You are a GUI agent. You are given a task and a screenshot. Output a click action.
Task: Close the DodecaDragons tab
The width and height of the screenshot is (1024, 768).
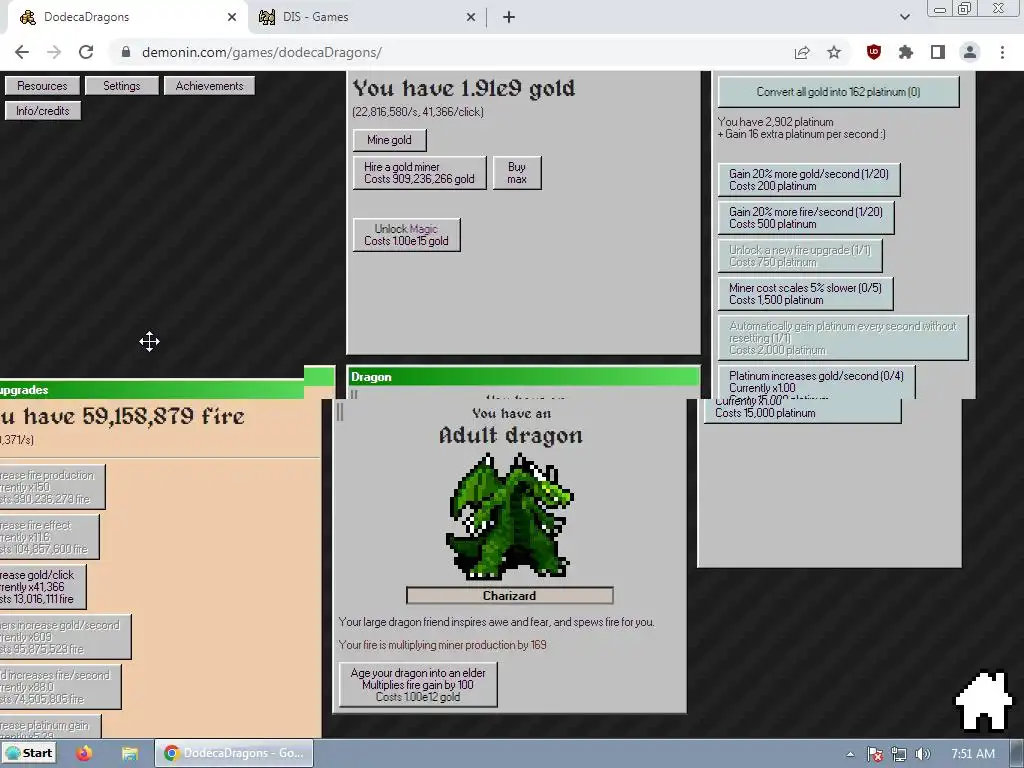pyautogui.click(x=232, y=17)
